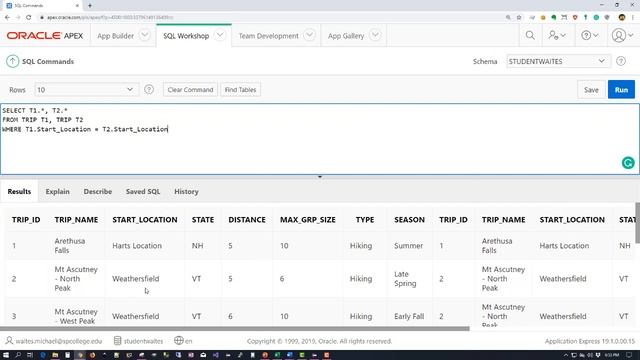This screenshot has height=360, width=640.
Task: Click the green Evernote extension icon
Action: click(553, 17)
